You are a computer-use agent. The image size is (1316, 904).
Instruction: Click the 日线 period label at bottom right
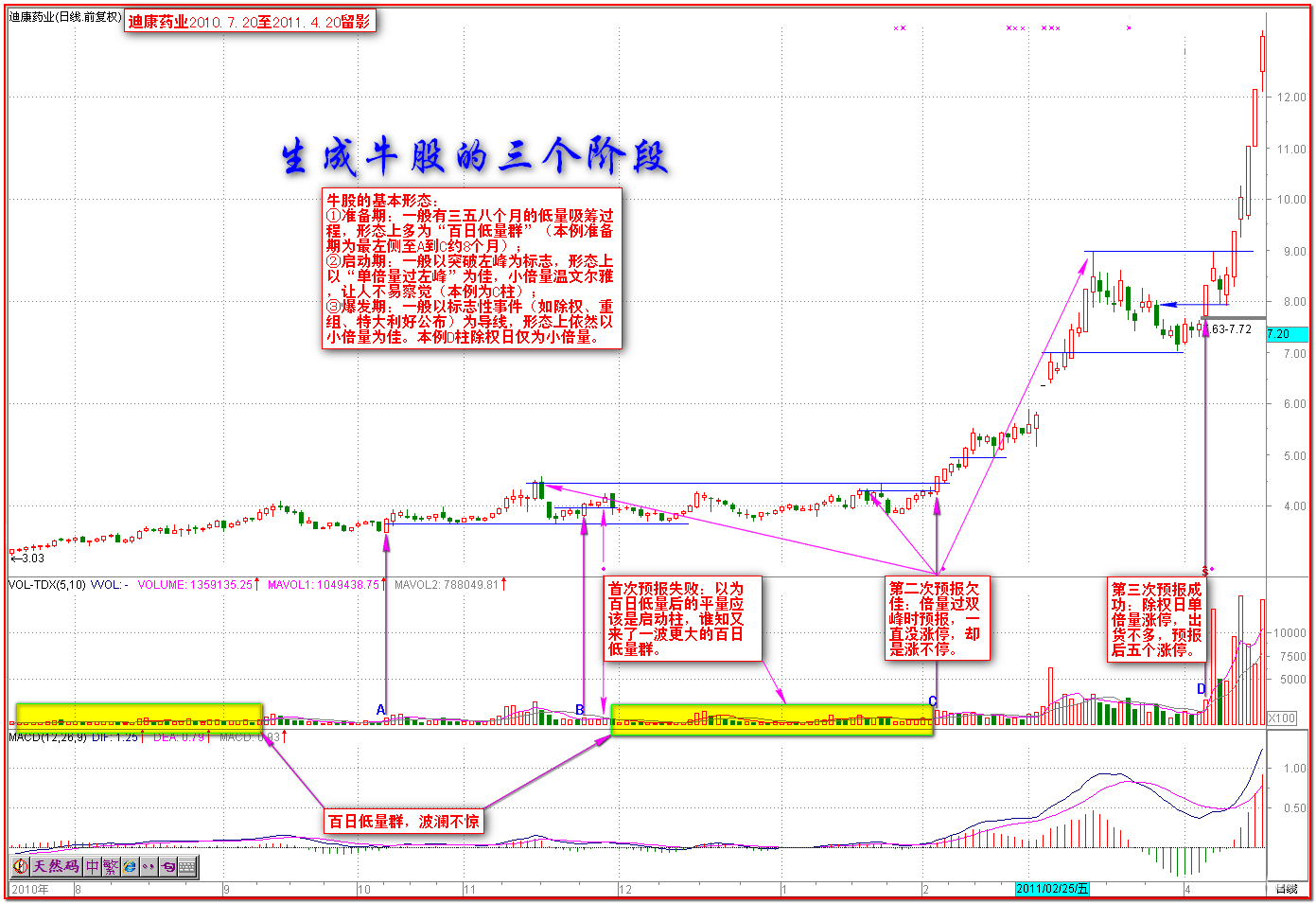pyautogui.click(x=1287, y=889)
